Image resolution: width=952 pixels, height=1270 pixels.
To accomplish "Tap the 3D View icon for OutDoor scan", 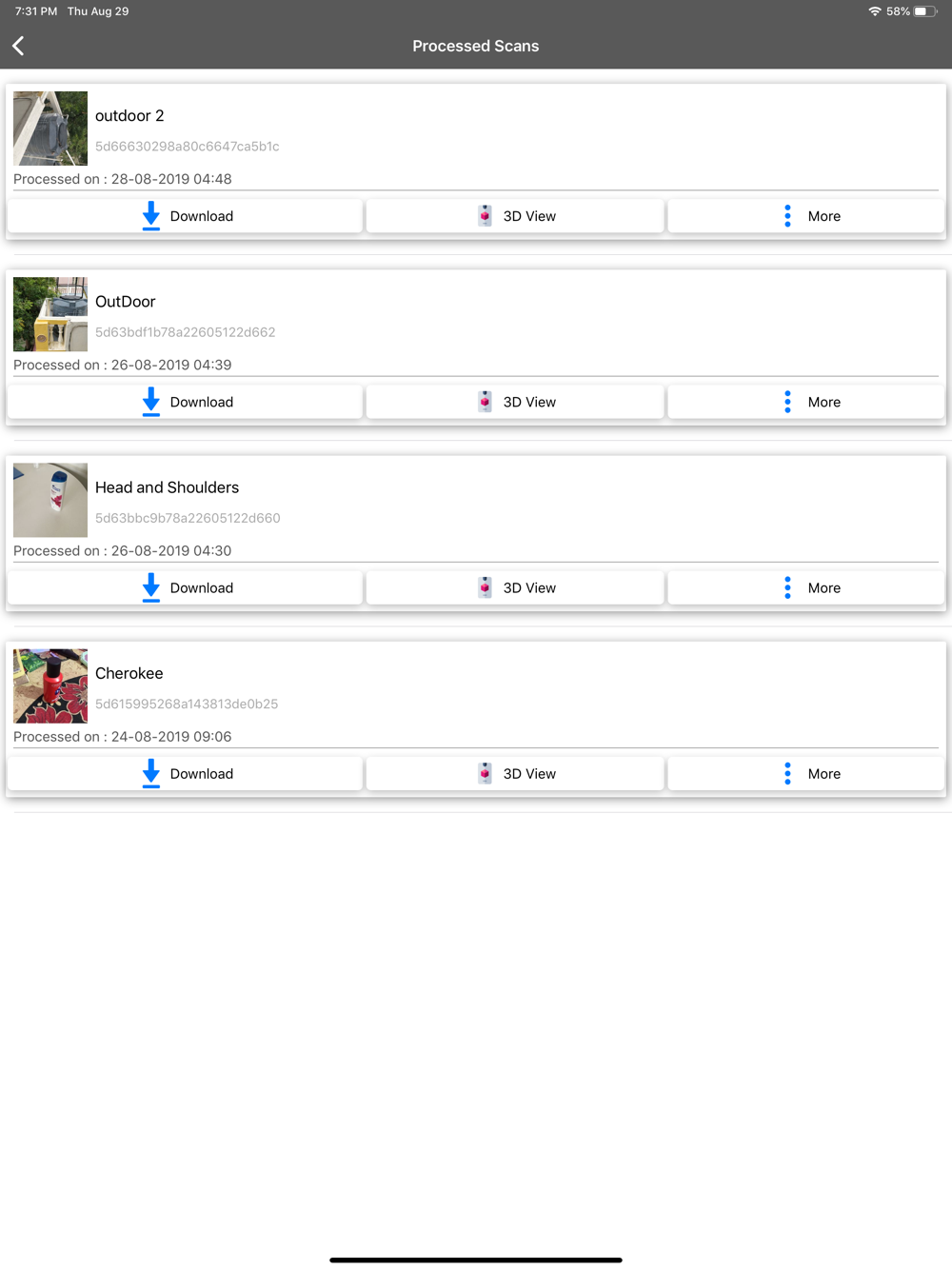I will pos(485,402).
